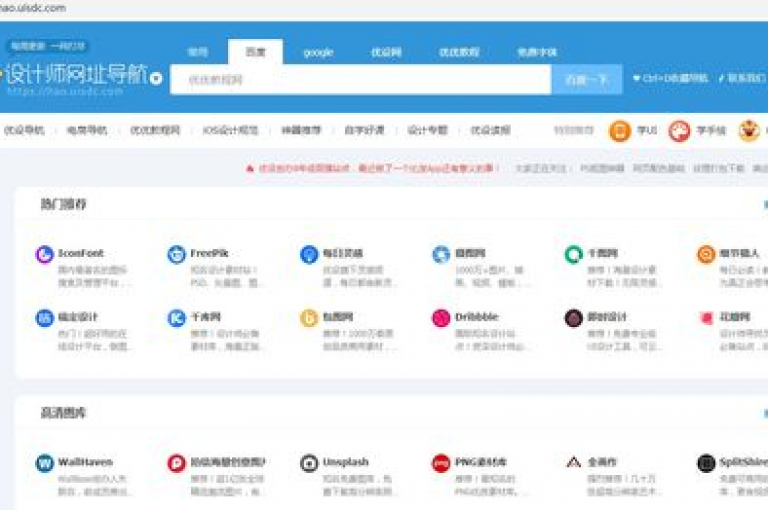Open 优设读报 in the navigation bar
The image size is (768, 510).
click(x=491, y=130)
